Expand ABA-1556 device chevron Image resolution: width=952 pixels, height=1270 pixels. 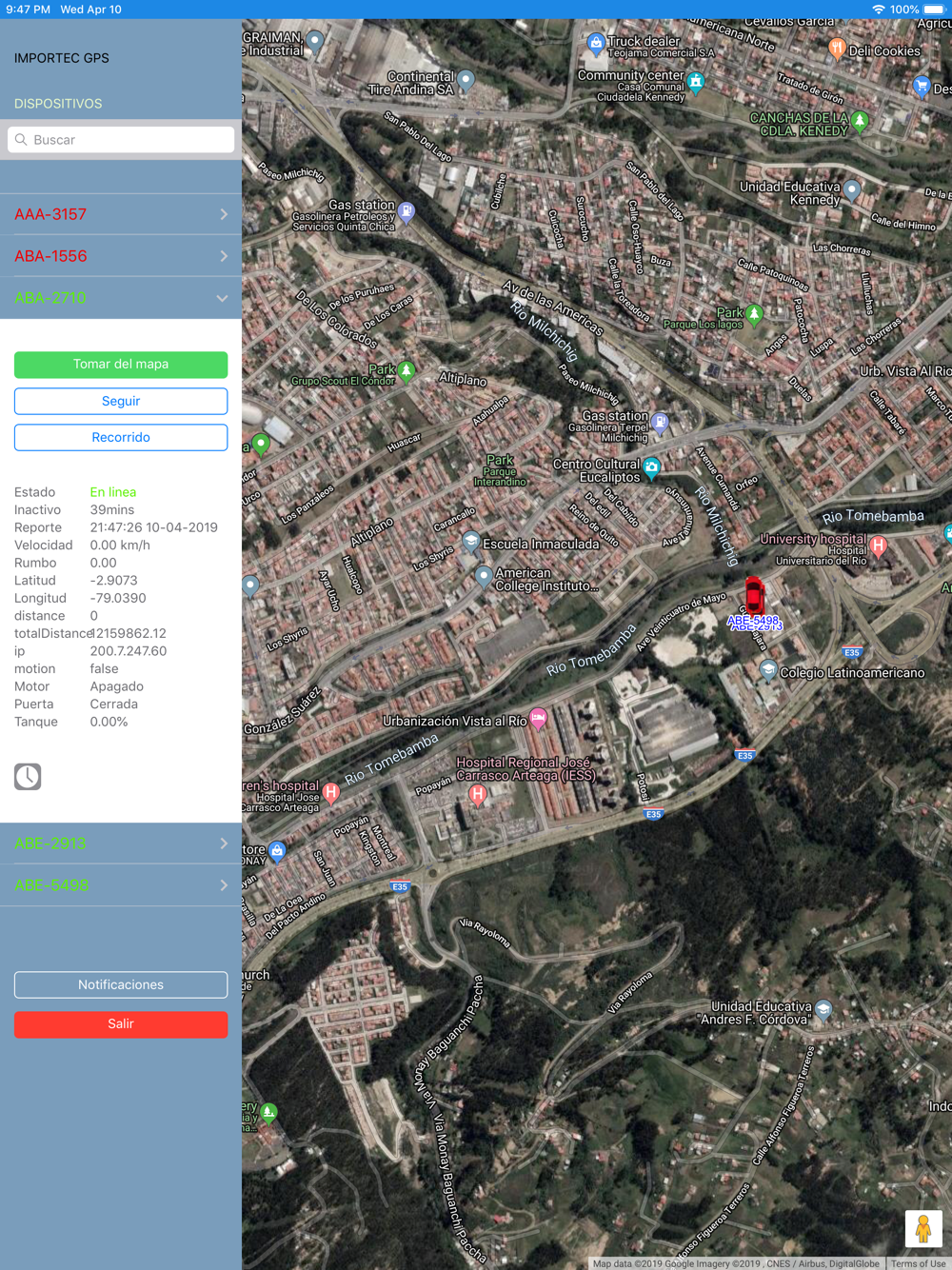pos(223,256)
